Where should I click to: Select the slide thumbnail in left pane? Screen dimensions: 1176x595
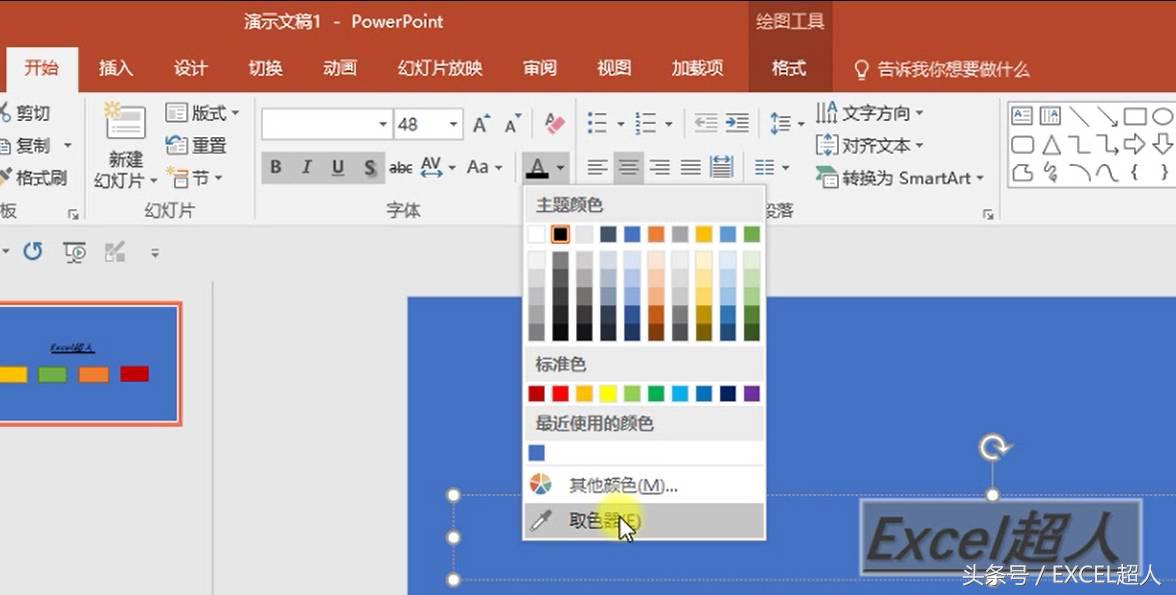click(89, 364)
